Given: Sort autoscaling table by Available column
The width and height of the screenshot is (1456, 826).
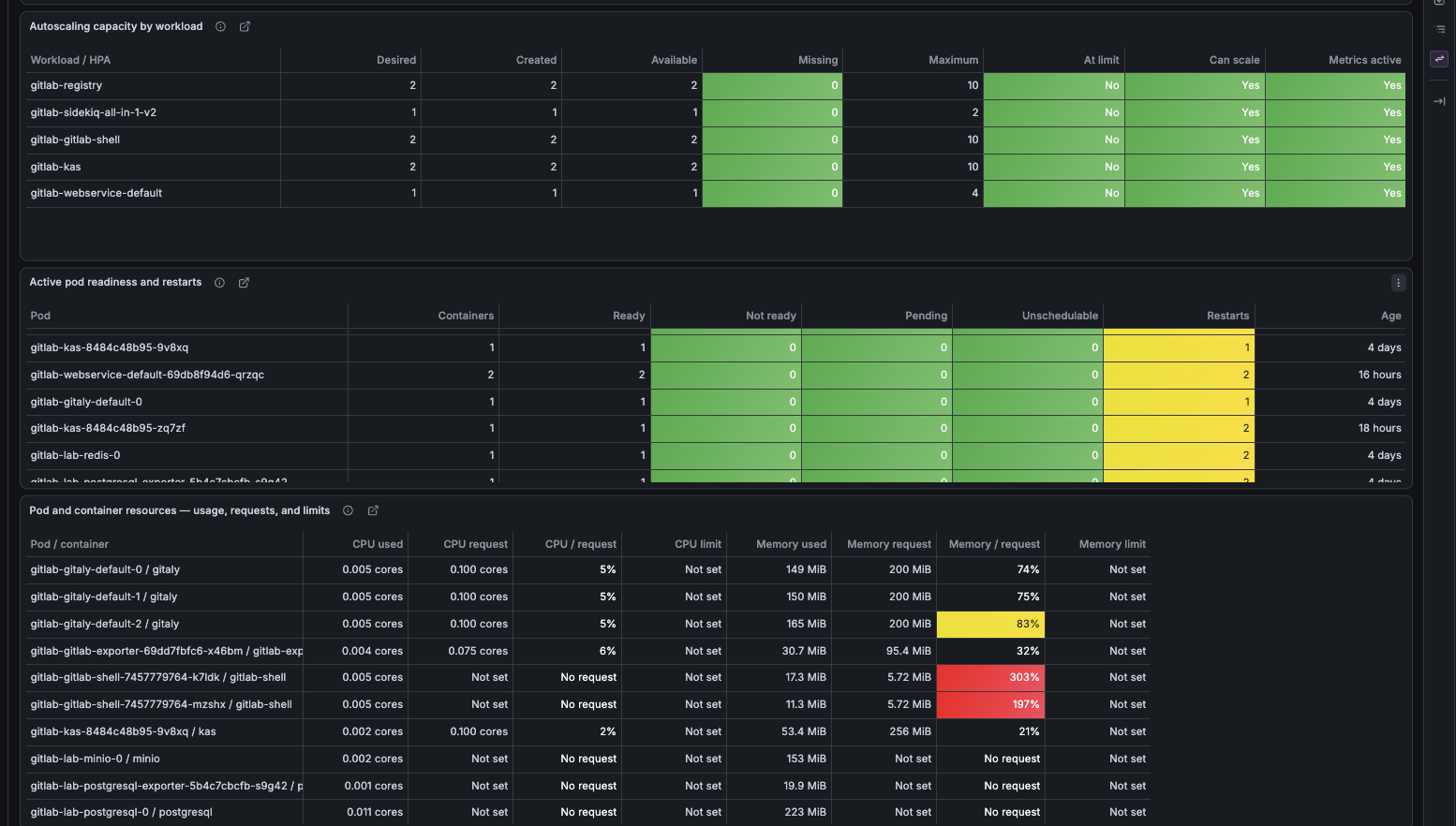Looking at the screenshot, I should [x=675, y=60].
